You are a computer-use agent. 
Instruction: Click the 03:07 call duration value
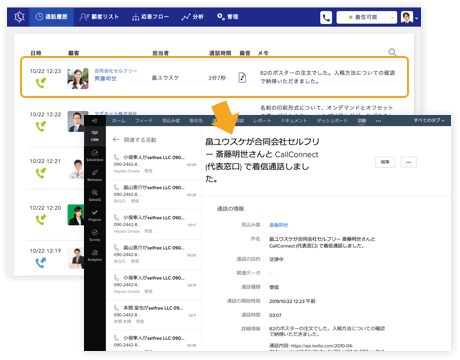(x=275, y=315)
